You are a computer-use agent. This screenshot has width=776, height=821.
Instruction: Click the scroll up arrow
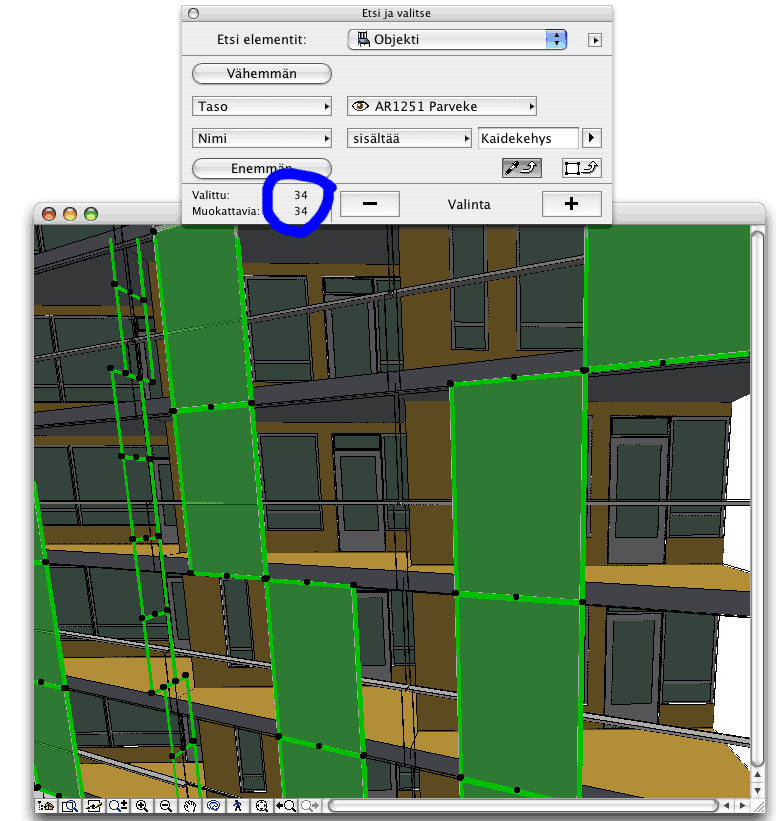757,774
